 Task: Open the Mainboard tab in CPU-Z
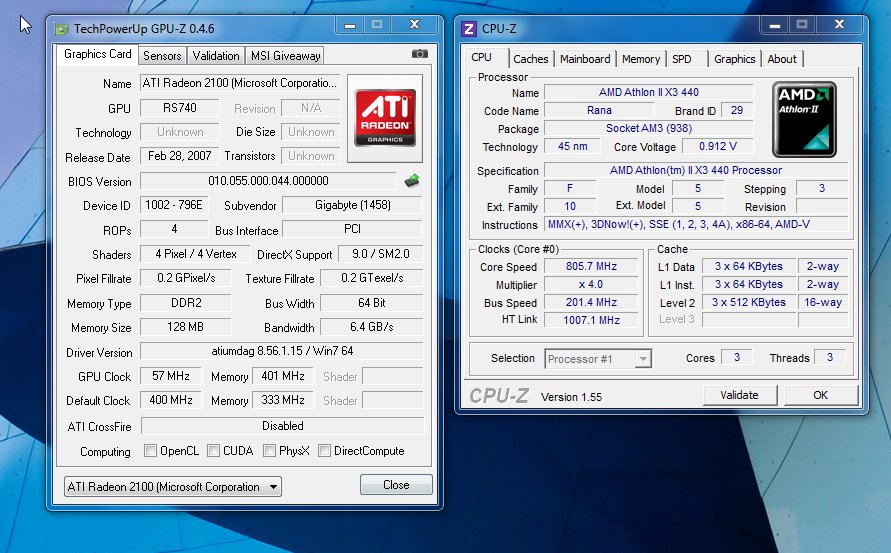pos(585,59)
